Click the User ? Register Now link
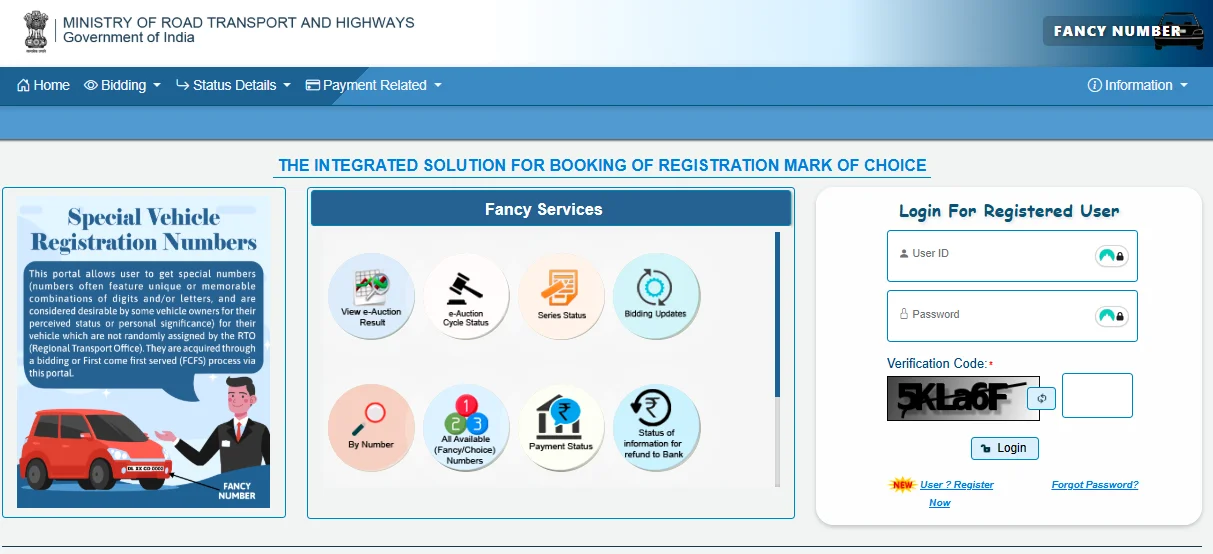Image resolution: width=1213 pixels, height=554 pixels. pos(956,485)
